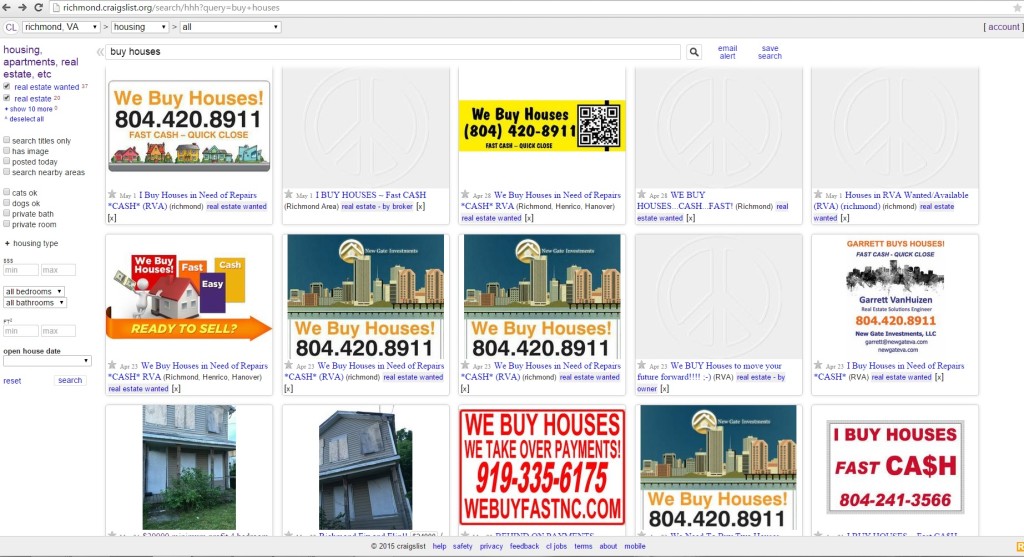Viewport: 1024px width, 557px height.
Task: Expand 'show 10 more' categories
Action: 30,109
